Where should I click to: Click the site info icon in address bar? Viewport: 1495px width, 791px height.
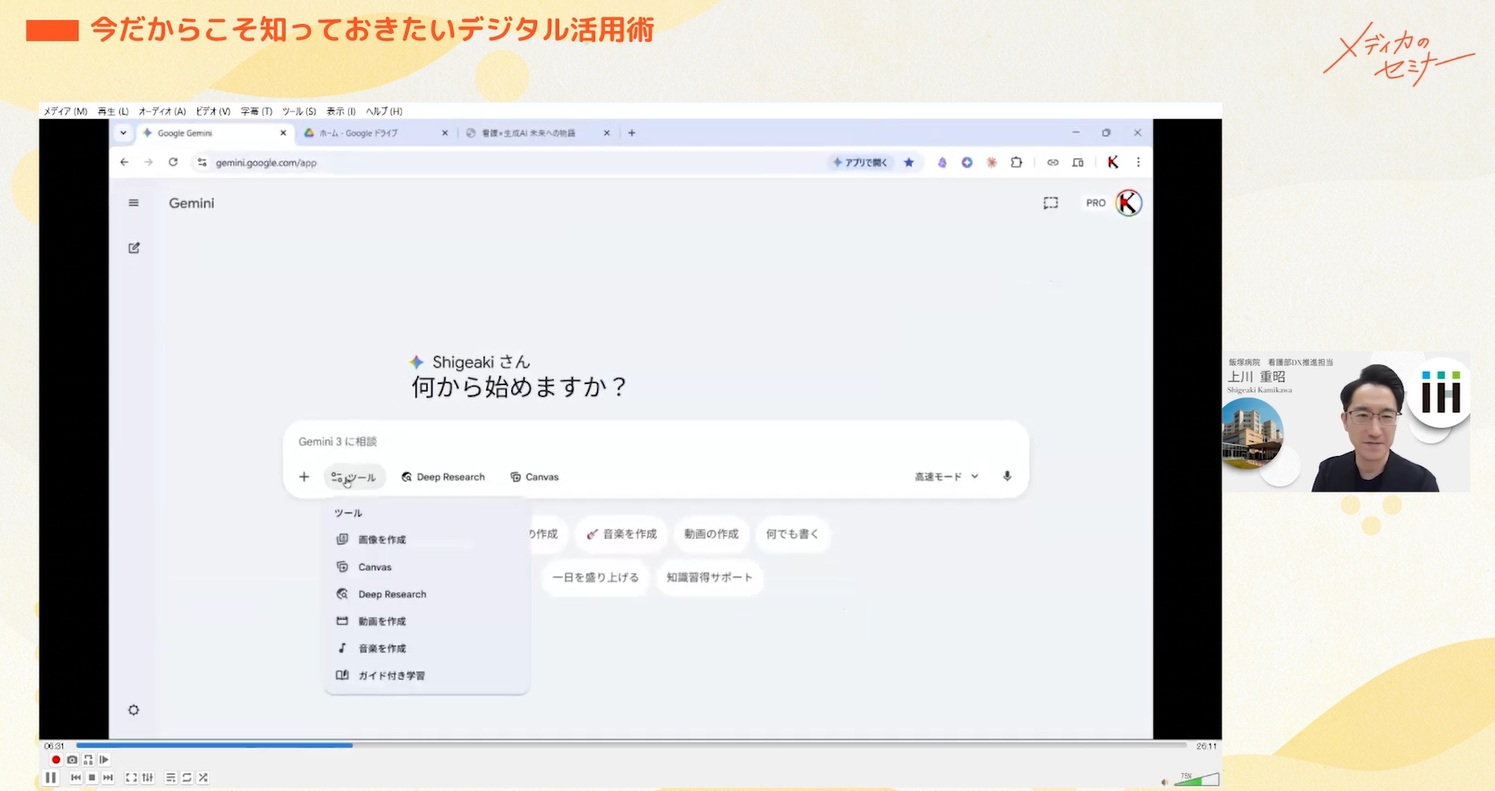[202, 162]
